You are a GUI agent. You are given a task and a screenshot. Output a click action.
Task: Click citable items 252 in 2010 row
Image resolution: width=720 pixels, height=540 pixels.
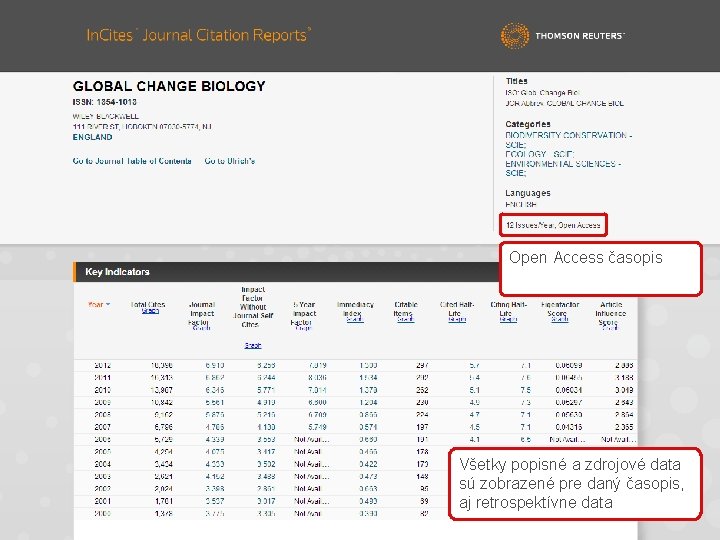point(422,390)
